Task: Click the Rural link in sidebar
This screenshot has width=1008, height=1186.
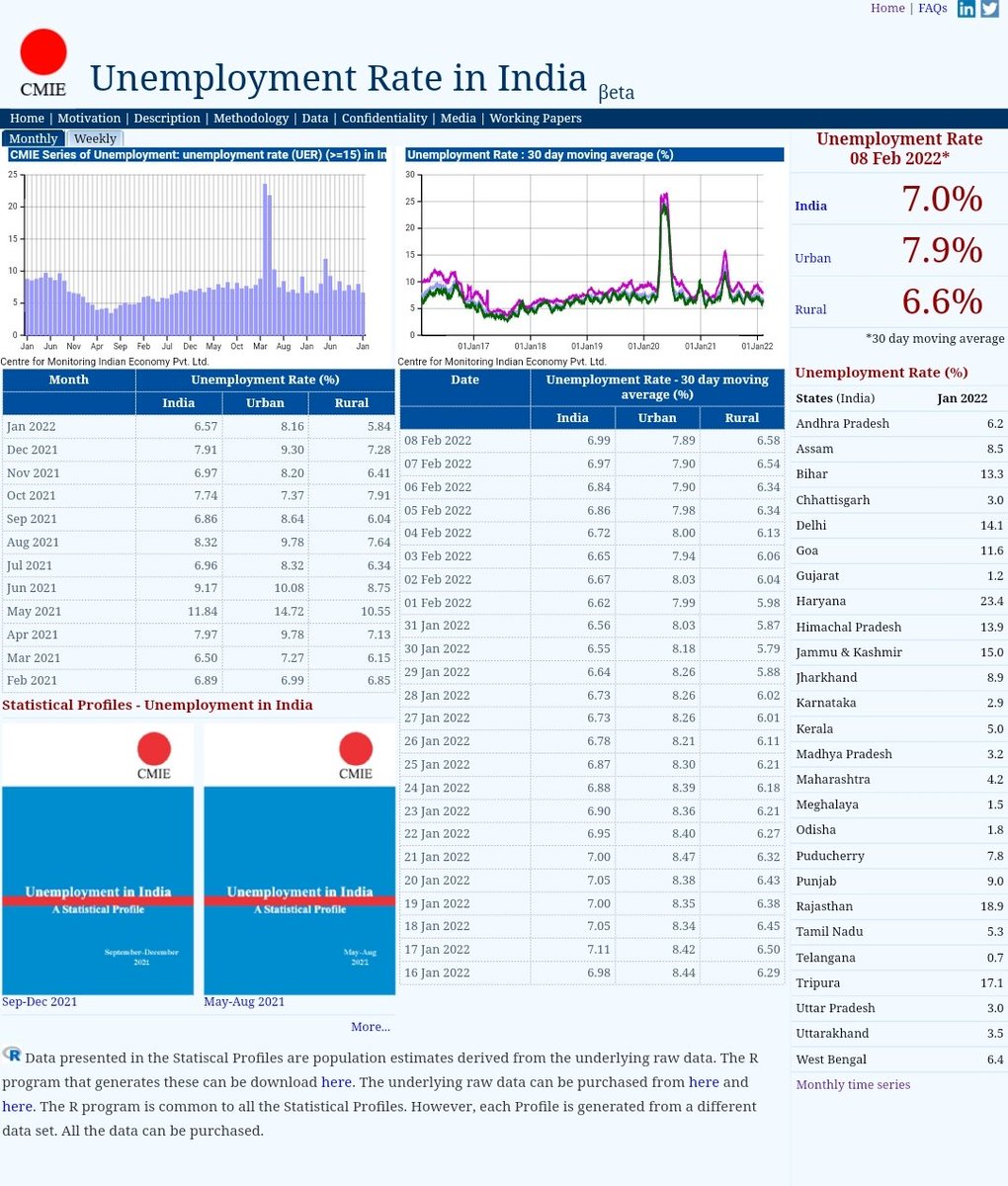Action: point(810,309)
